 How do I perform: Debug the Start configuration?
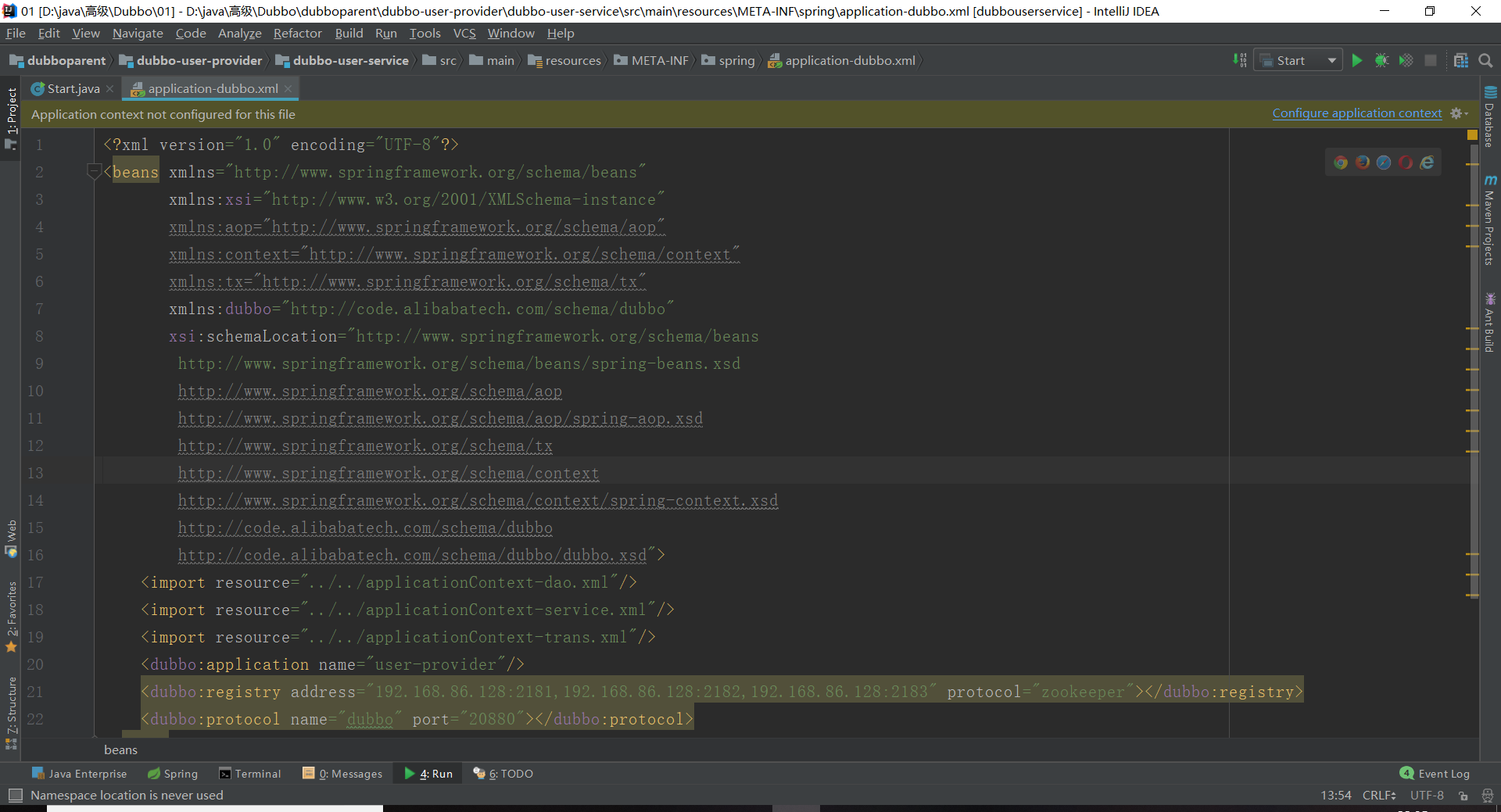tap(1381, 61)
